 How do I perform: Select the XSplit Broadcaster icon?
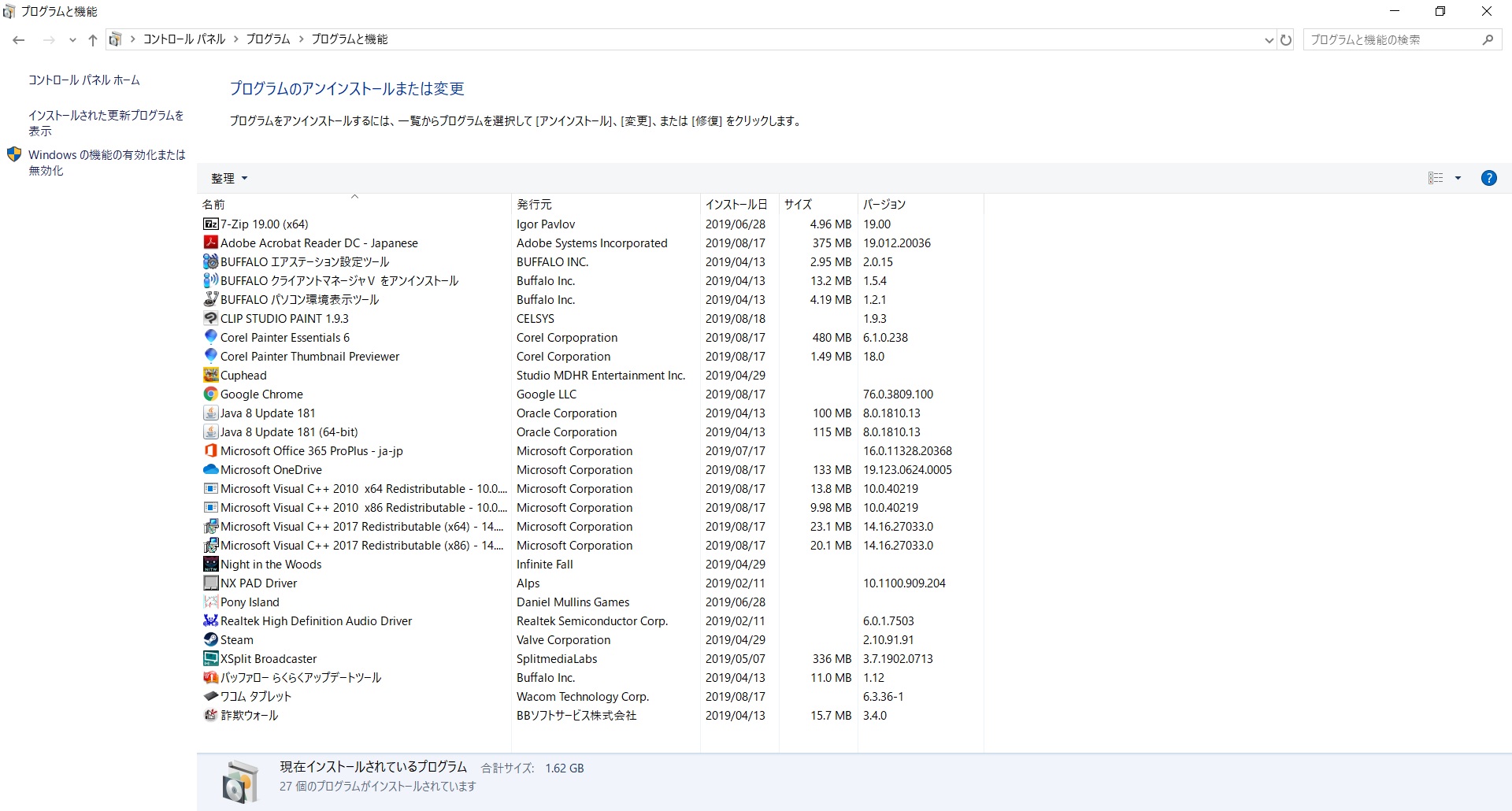tap(210, 659)
